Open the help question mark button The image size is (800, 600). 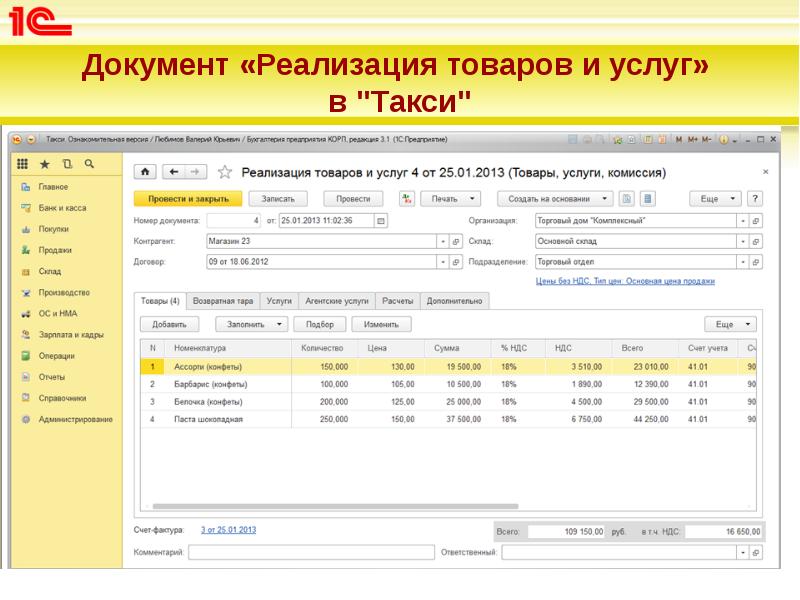[755, 198]
